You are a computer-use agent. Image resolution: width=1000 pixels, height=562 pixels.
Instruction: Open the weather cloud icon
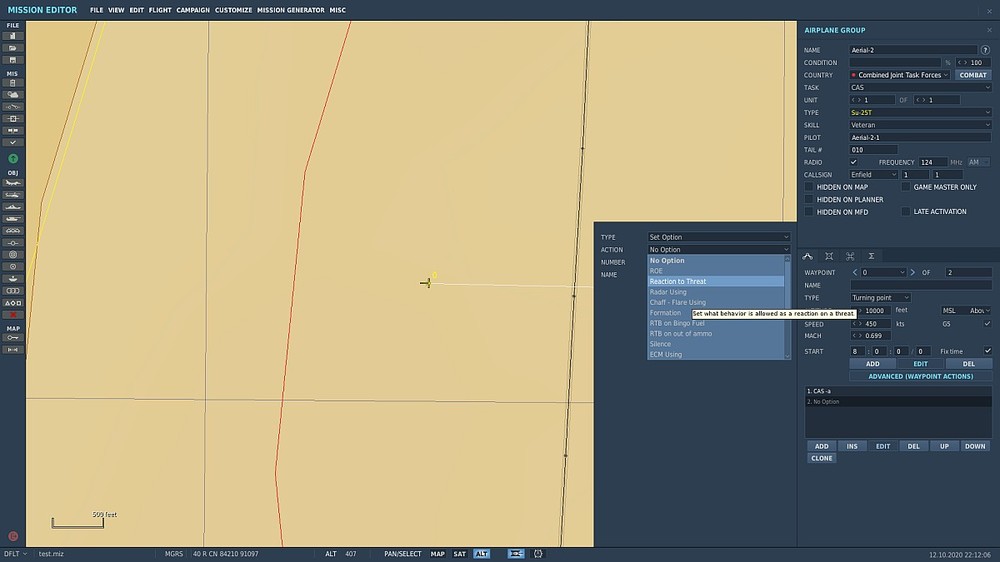coord(13,94)
